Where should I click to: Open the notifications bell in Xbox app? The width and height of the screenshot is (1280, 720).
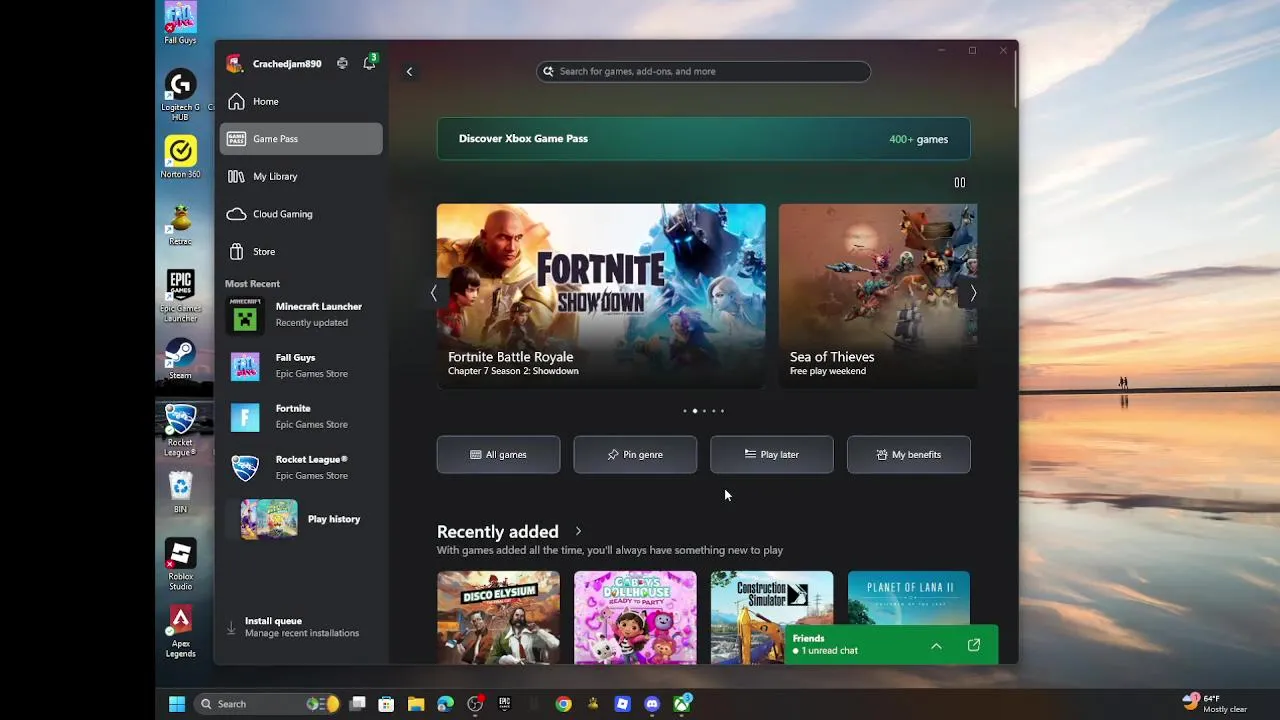(x=369, y=63)
